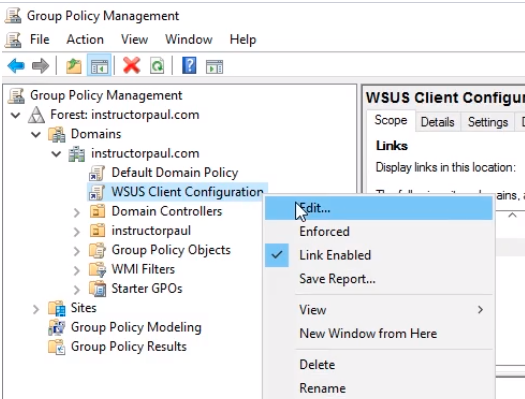Select the WSUS Client Configuration label
Screen dimensions: 525x399
pyautogui.click(x=188, y=192)
